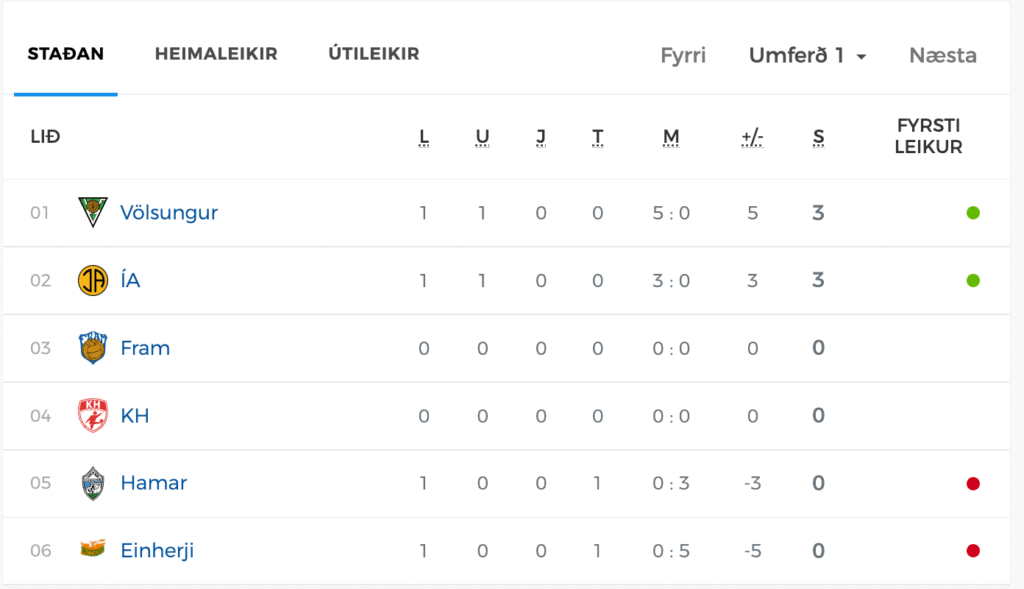Click the ÍA yellow club logo
Viewport: 1024px width, 589px height.
point(93,280)
